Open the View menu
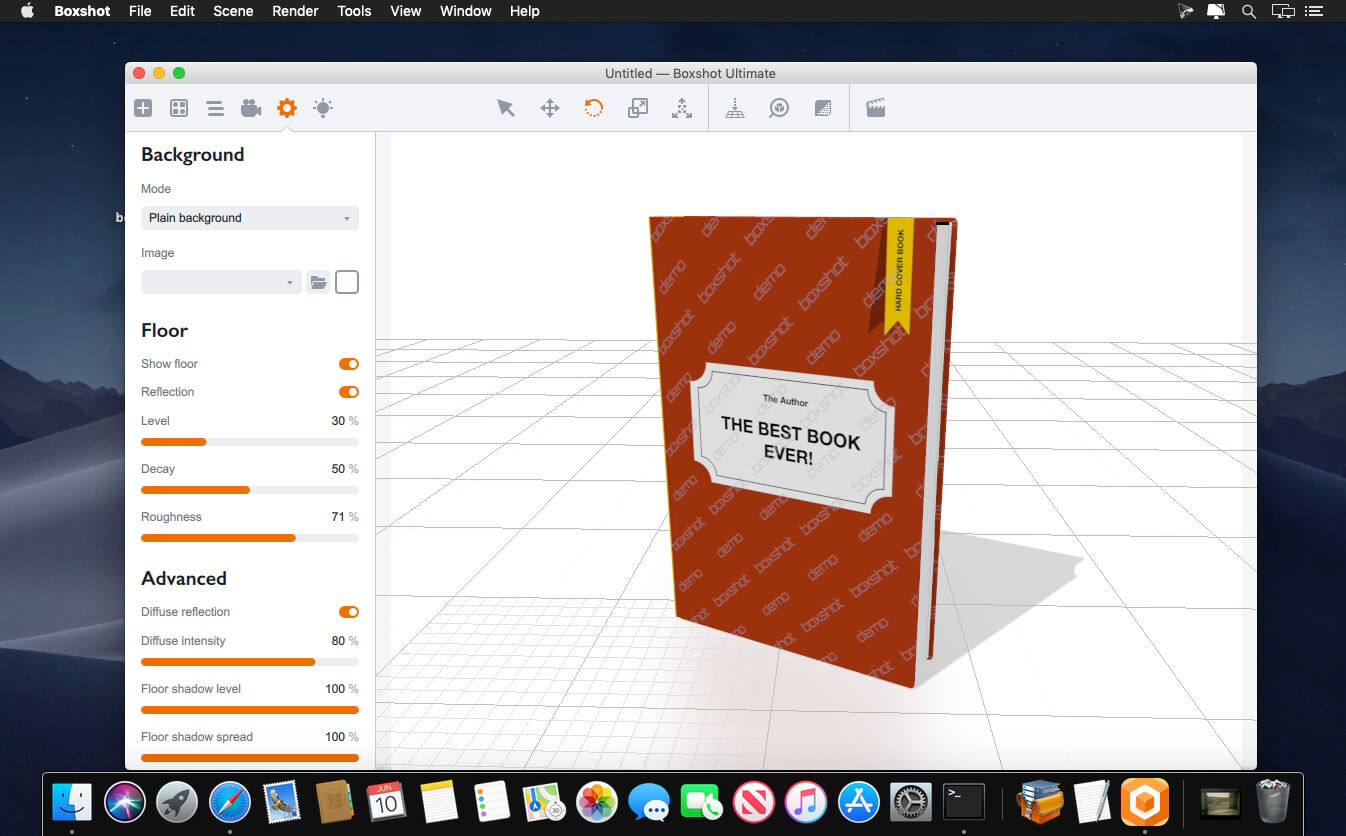This screenshot has width=1346, height=836. [x=405, y=11]
